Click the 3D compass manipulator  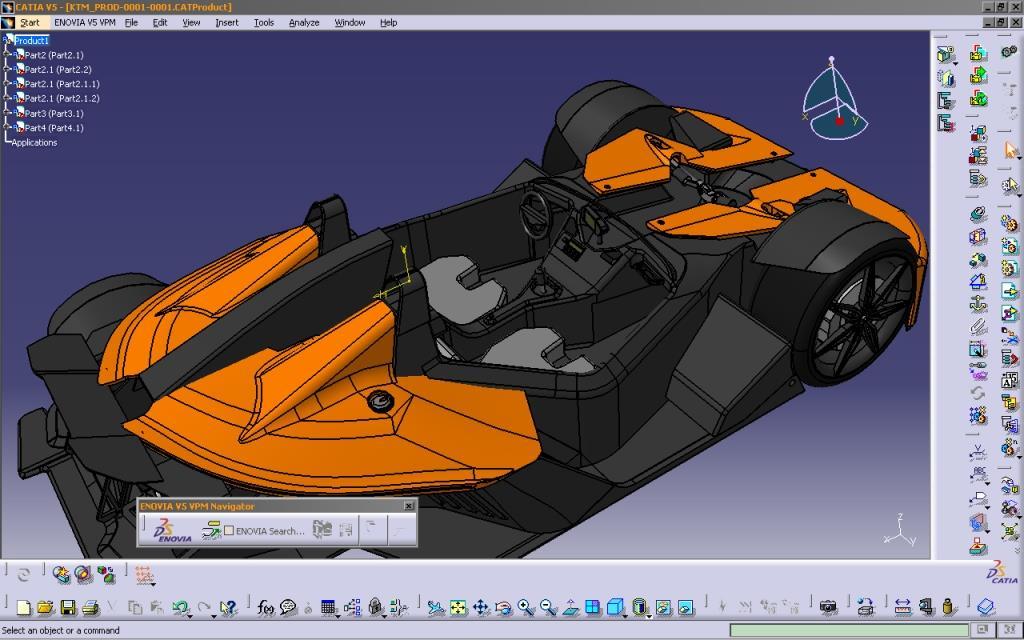(834, 98)
